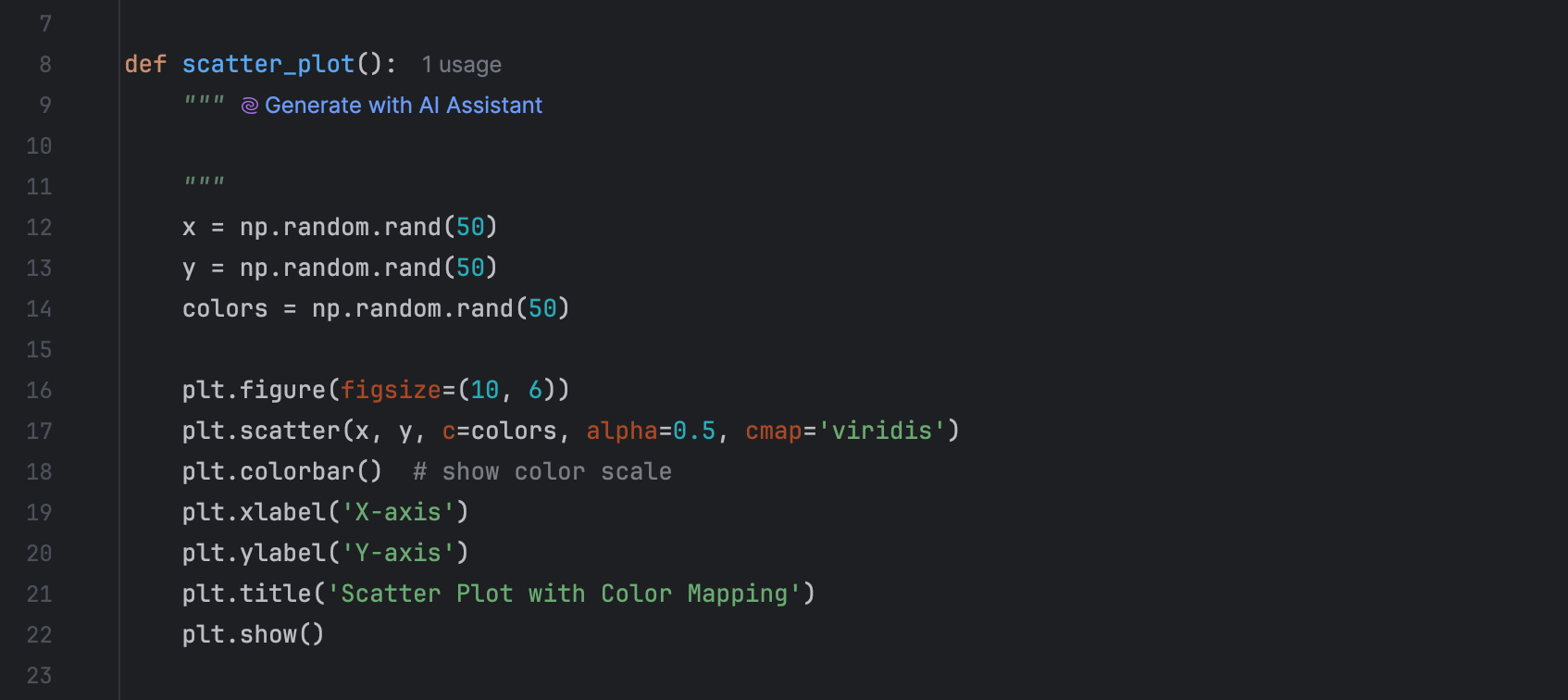Select line number 17 in the gutter
1568x700 pixels.
click(39, 431)
